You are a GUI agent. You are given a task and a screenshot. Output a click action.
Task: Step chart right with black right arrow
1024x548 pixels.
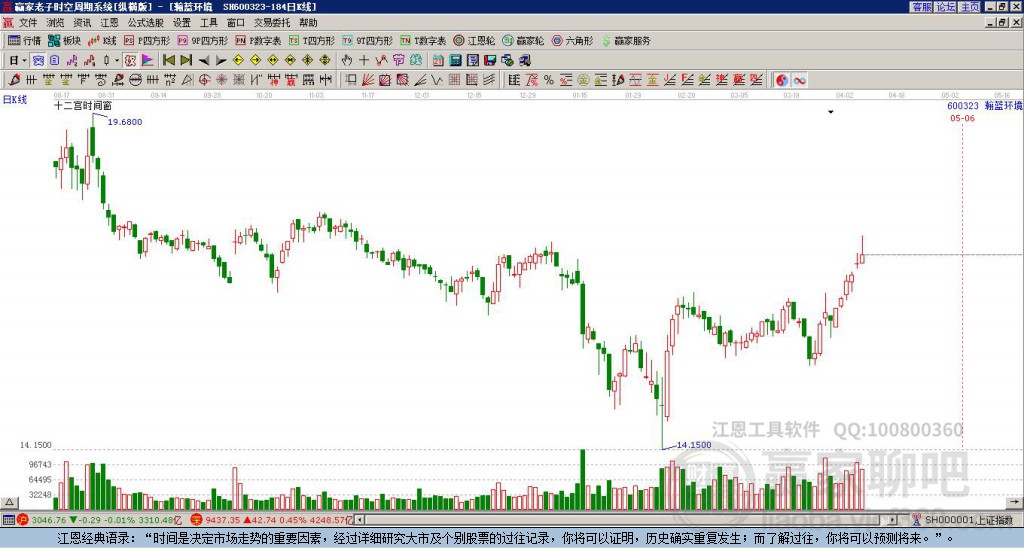pyautogui.click(x=221, y=61)
